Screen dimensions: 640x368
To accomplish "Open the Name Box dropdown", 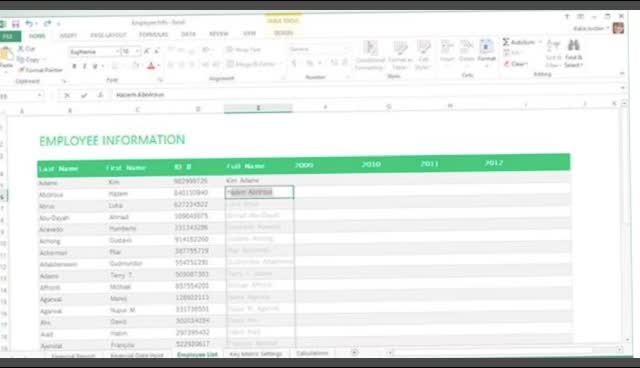I will 40,95.
